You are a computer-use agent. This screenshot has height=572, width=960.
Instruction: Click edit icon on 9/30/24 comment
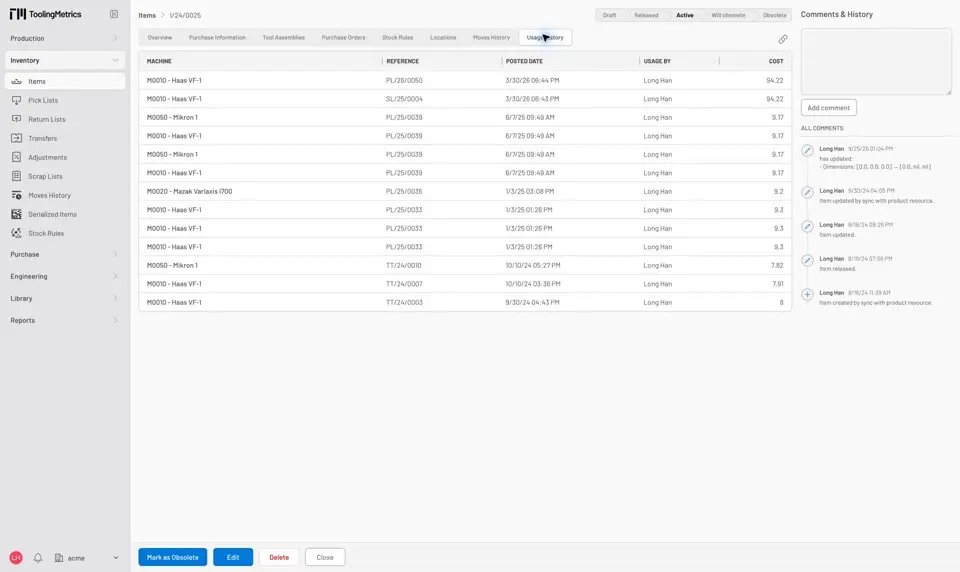808,192
